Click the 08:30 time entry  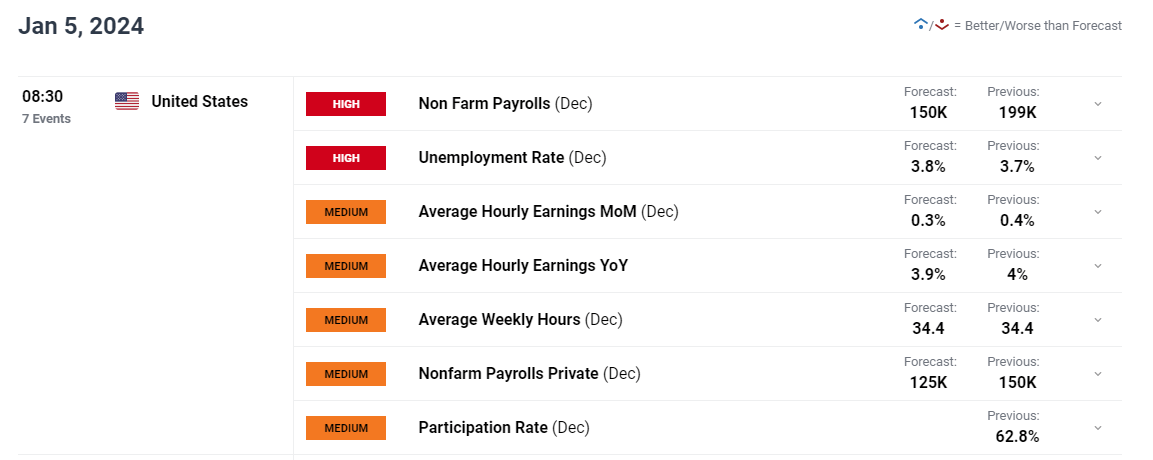coord(43,98)
